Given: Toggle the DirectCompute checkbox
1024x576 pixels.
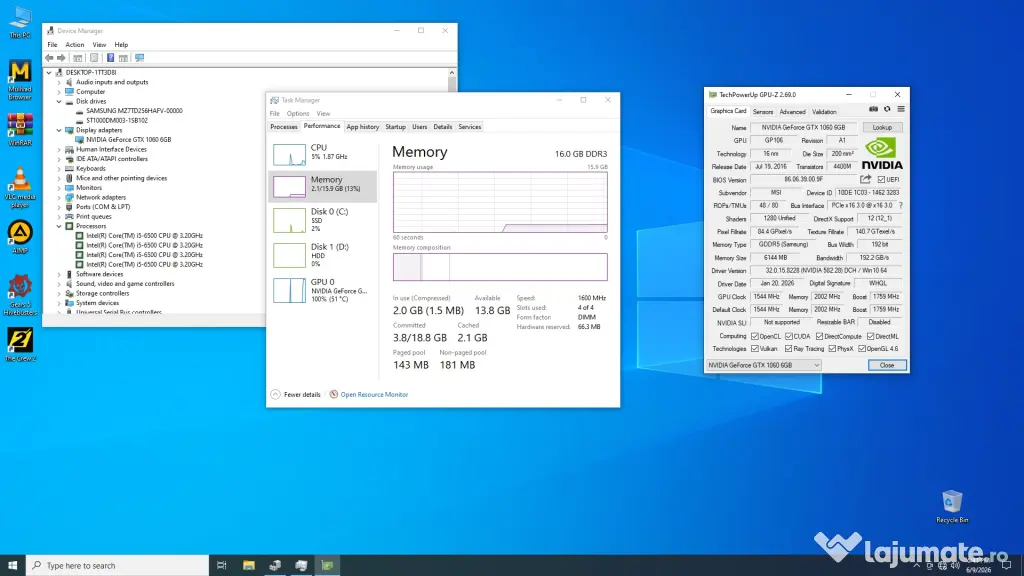Looking at the screenshot, I should [820, 336].
